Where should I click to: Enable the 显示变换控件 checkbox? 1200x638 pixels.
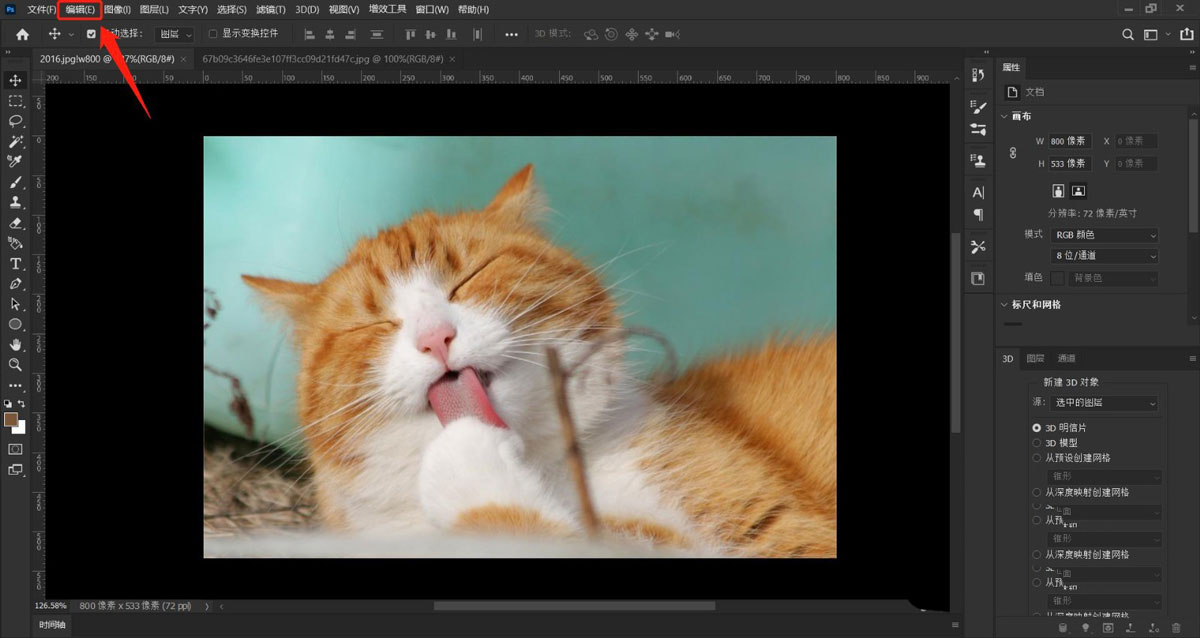[213, 34]
